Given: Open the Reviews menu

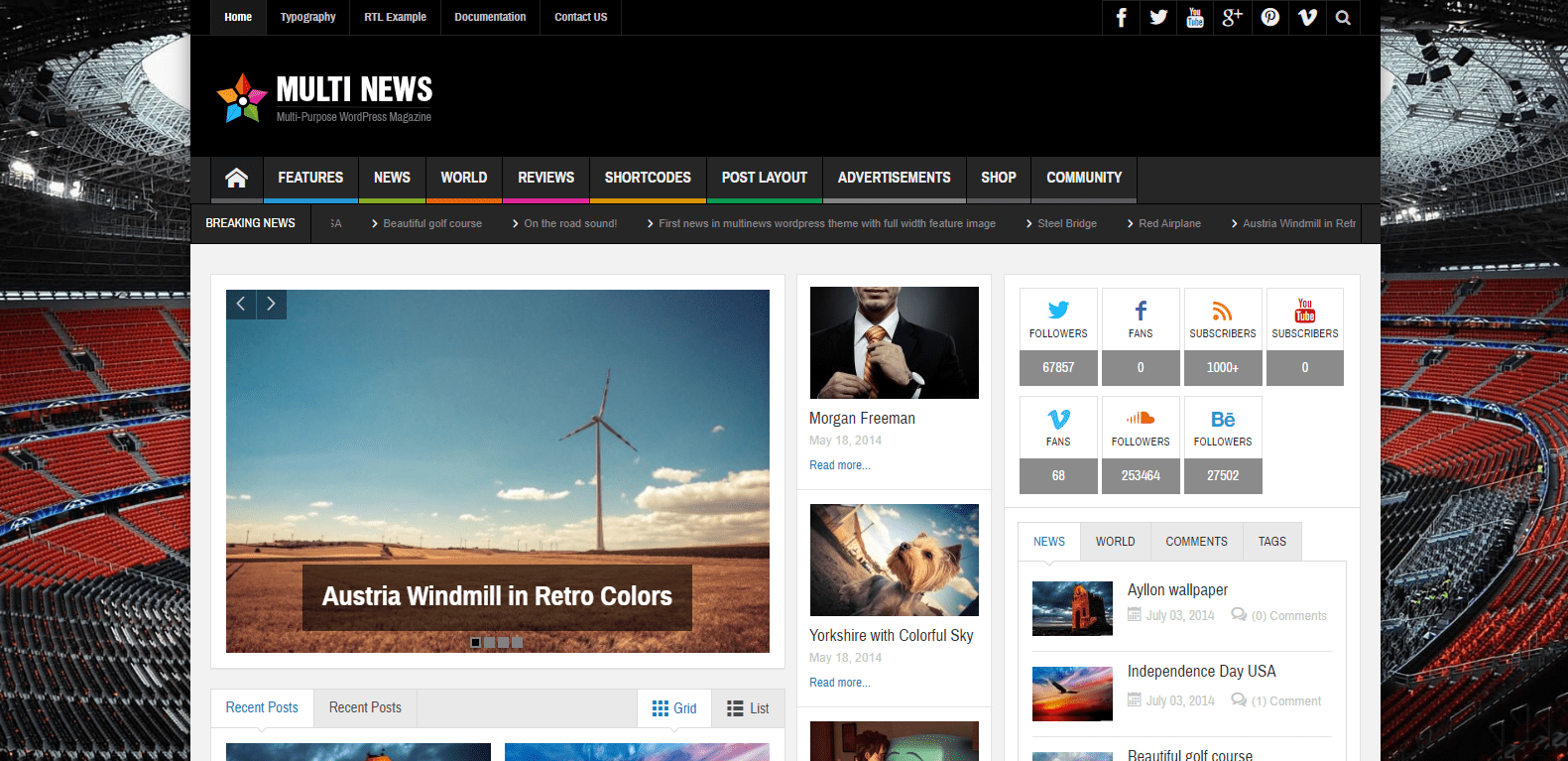Looking at the screenshot, I should point(546,179).
